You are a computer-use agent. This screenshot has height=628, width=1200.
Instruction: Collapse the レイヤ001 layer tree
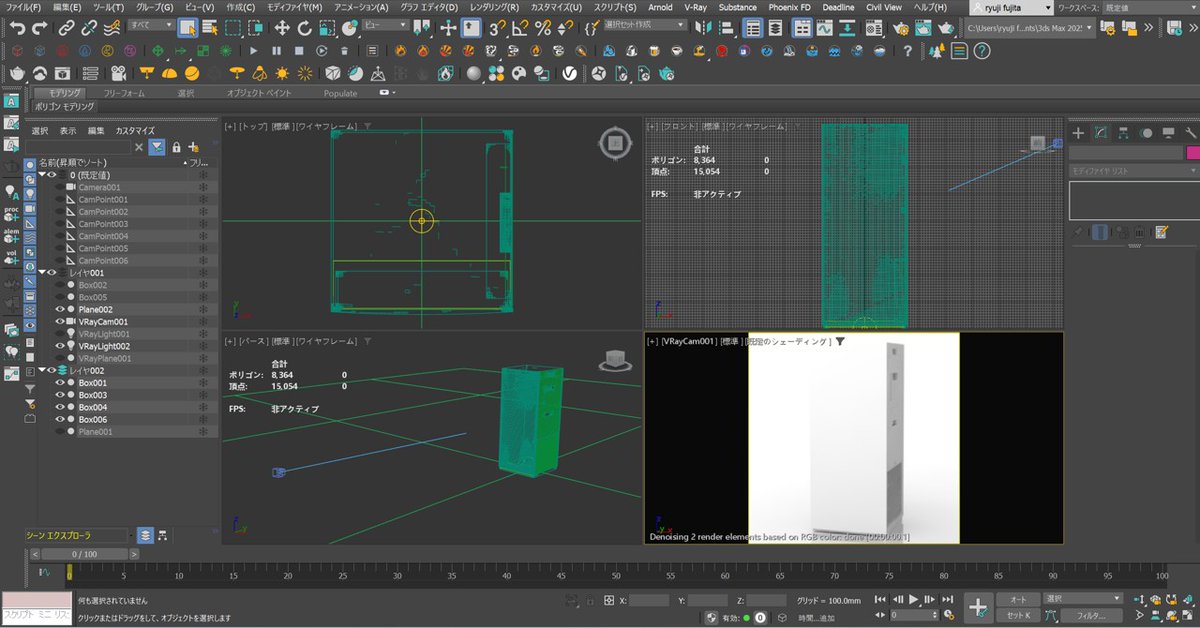click(41, 272)
